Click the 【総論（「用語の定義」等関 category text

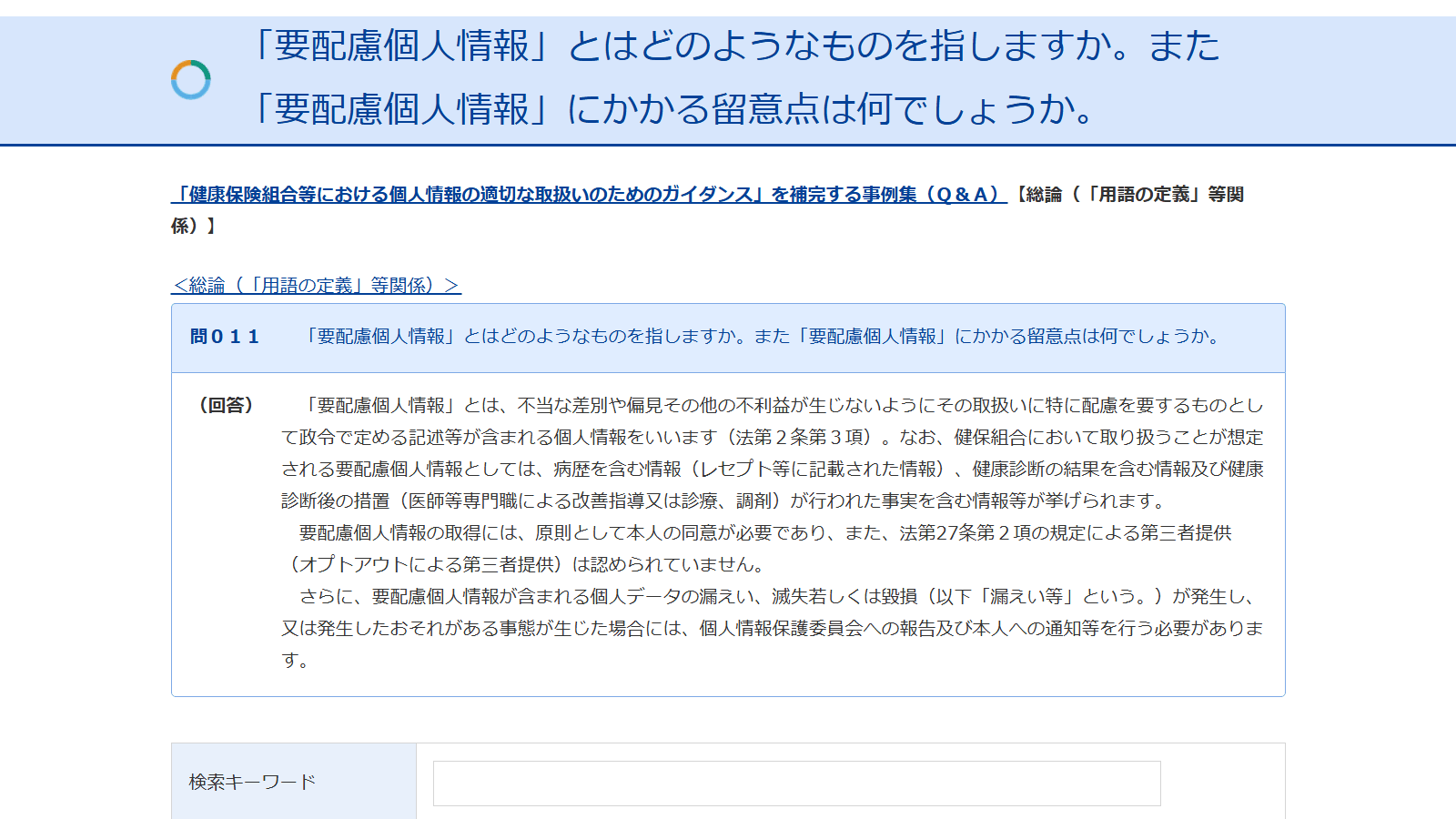pyautogui.click(x=707, y=210)
